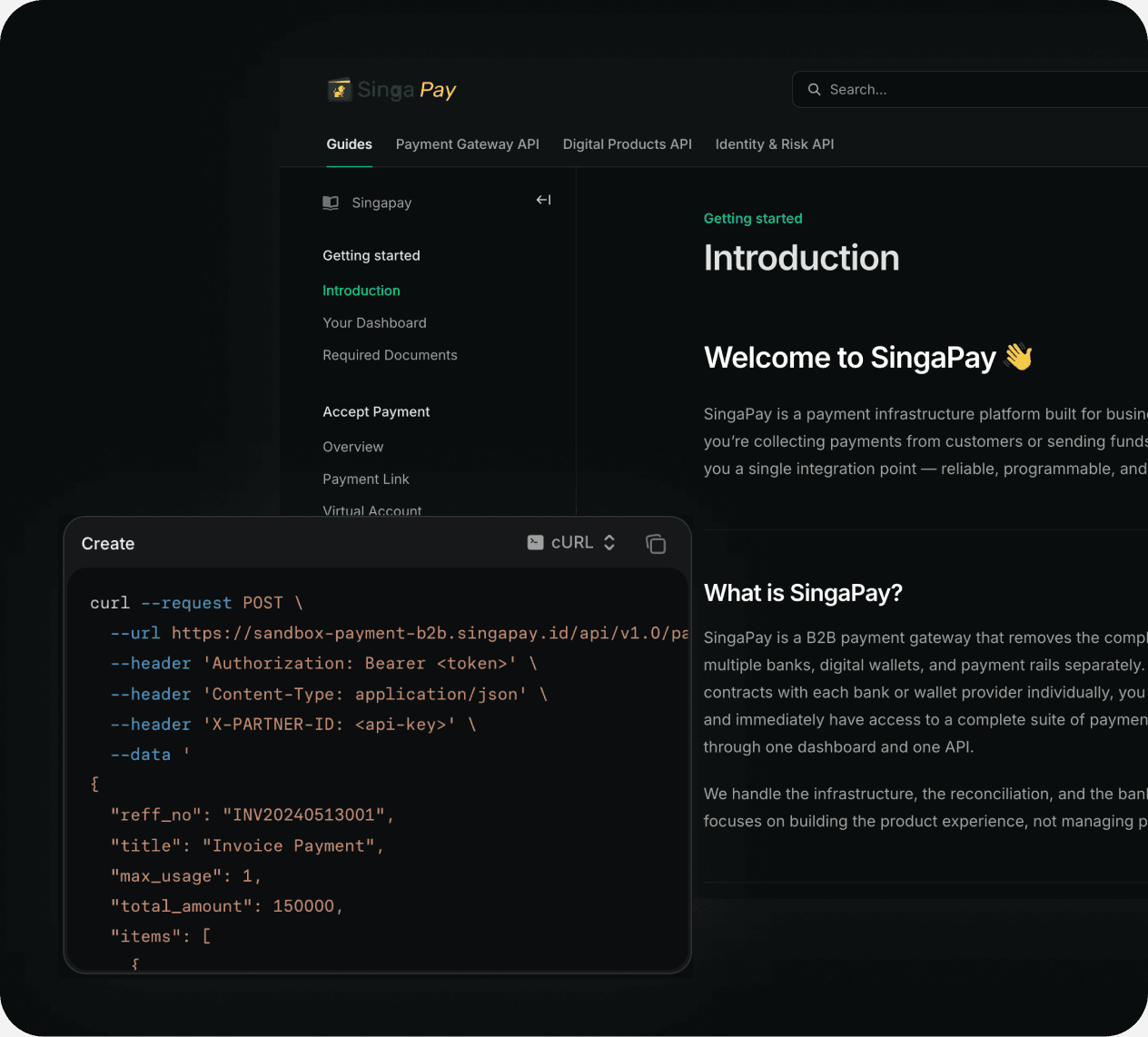
Task: Open the cURL language selector
Action: (x=572, y=542)
